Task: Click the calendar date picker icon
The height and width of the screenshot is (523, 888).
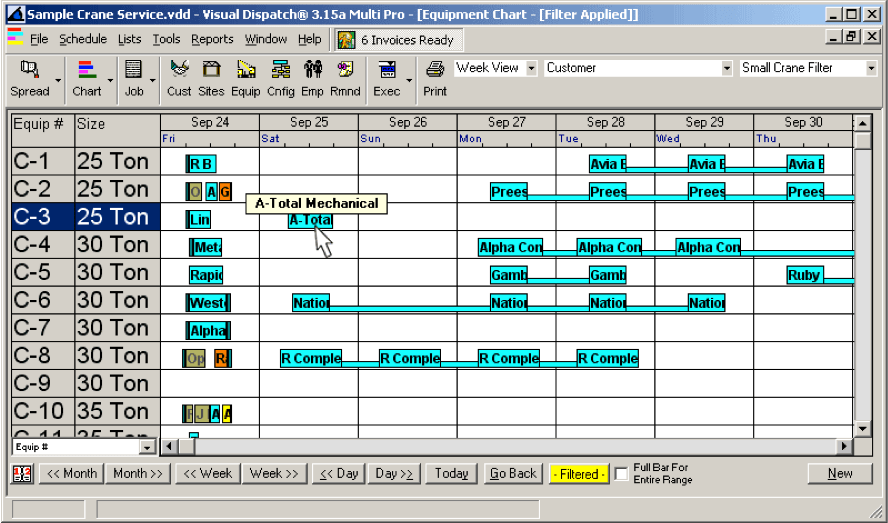Action: (23, 474)
